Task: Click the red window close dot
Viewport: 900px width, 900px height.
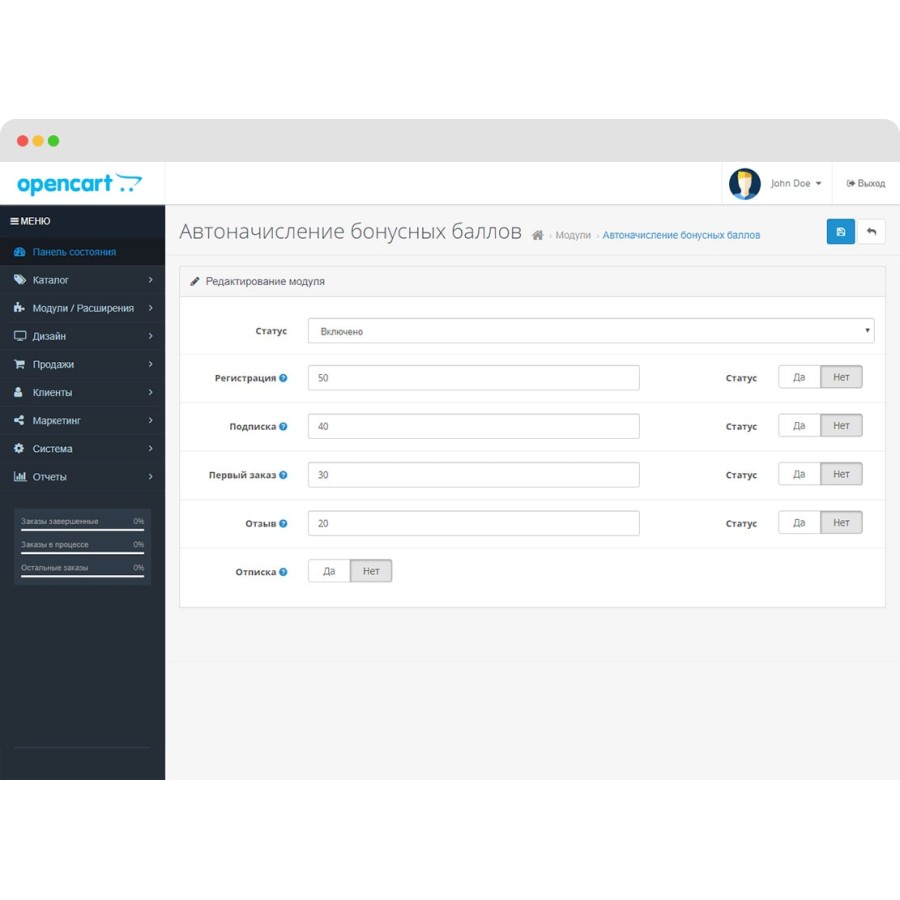Action: [x=22, y=141]
